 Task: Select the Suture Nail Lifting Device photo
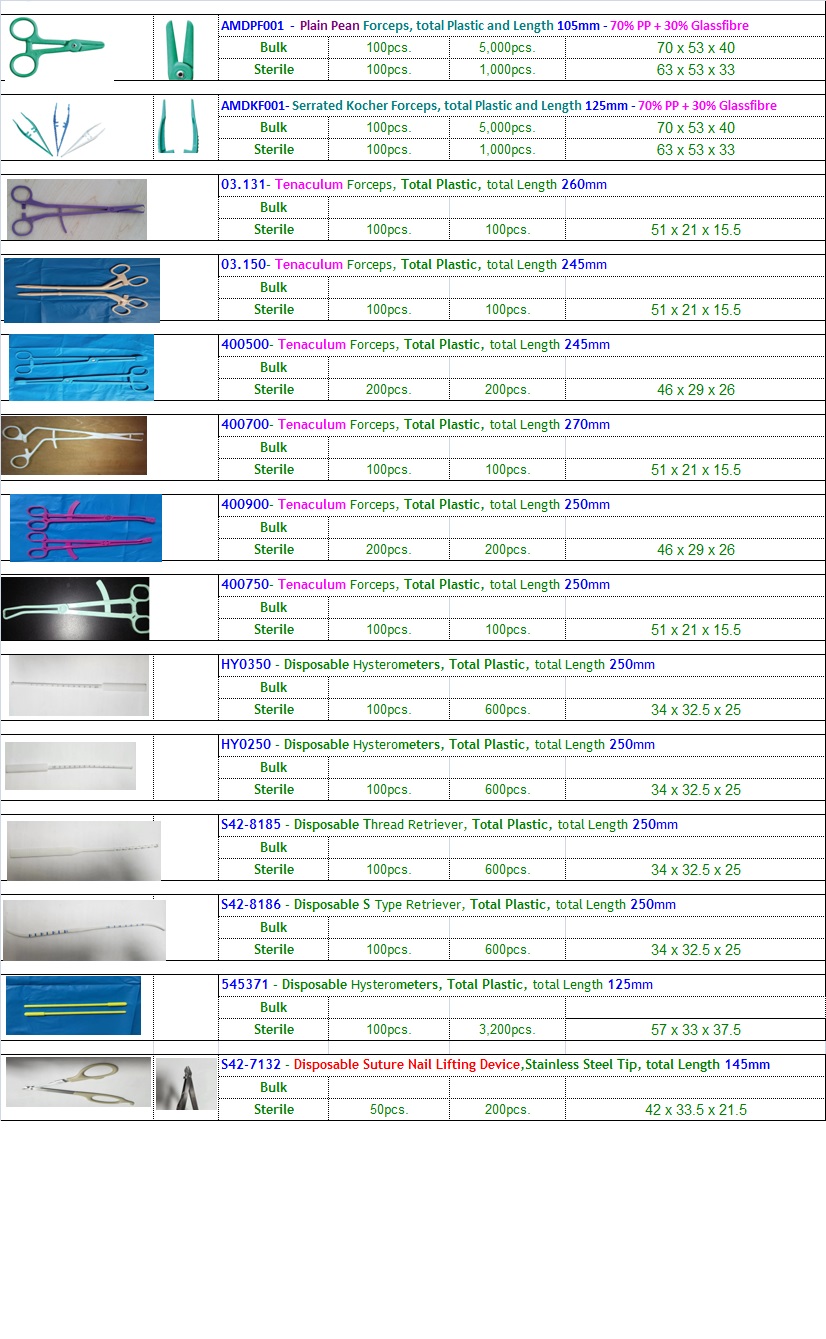pos(78,1082)
